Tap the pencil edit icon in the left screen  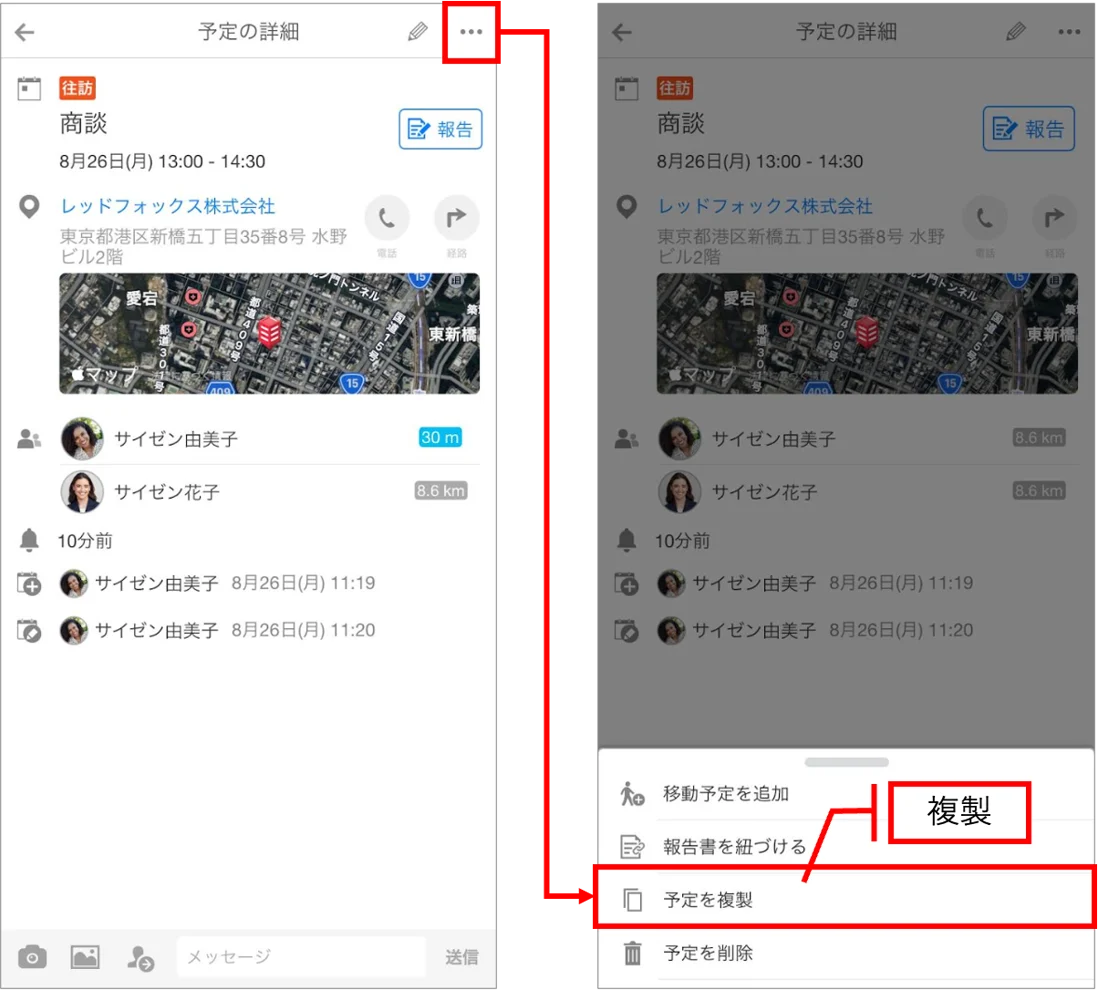417,32
